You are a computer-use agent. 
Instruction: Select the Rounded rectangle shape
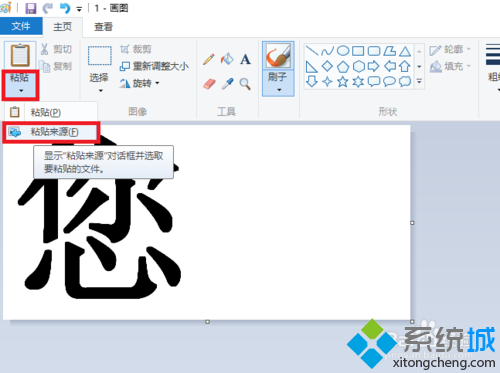click(374, 51)
